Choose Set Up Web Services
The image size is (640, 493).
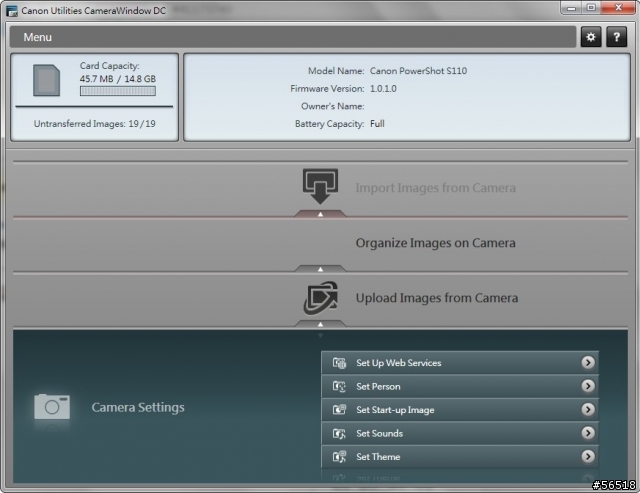tap(460, 362)
